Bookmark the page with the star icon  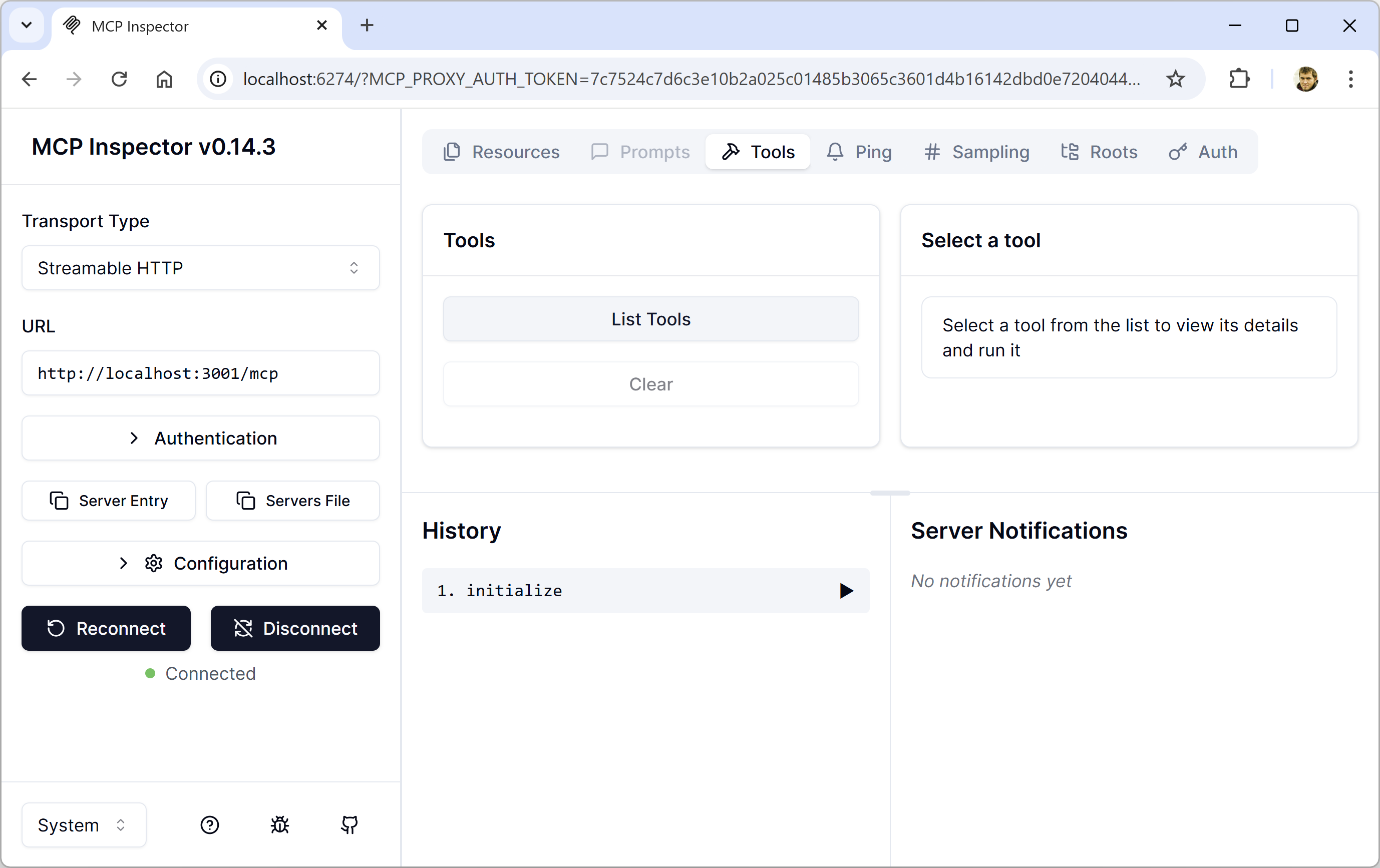tap(1175, 79)
